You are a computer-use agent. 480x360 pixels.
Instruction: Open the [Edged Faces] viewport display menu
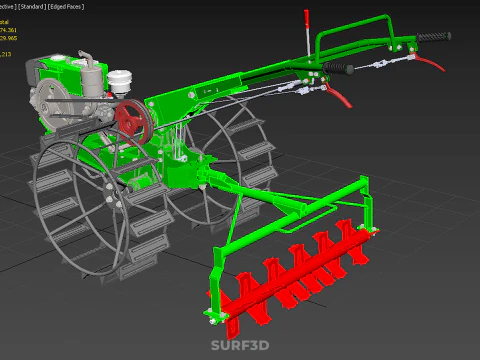pyautogui.click(x=66, y=6)
